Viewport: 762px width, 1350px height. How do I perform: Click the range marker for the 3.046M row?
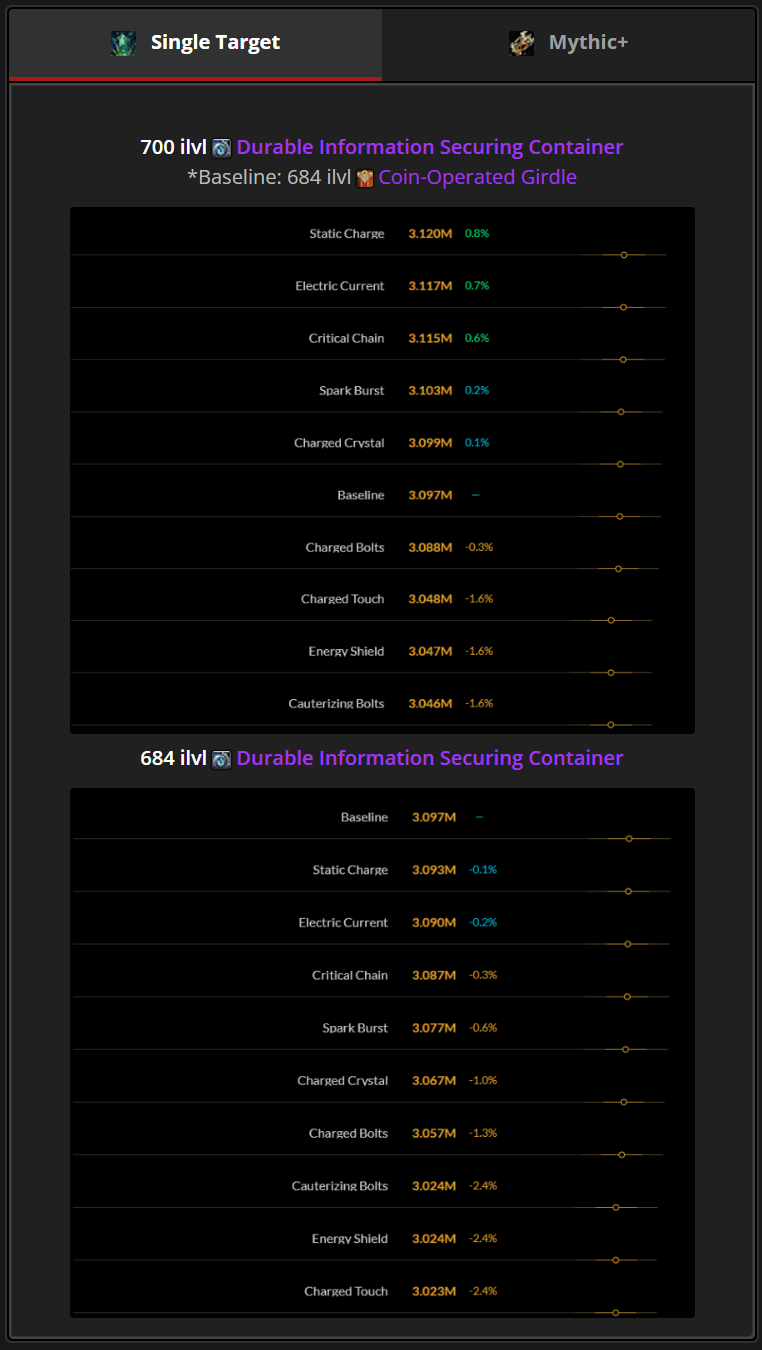(611, 724)
